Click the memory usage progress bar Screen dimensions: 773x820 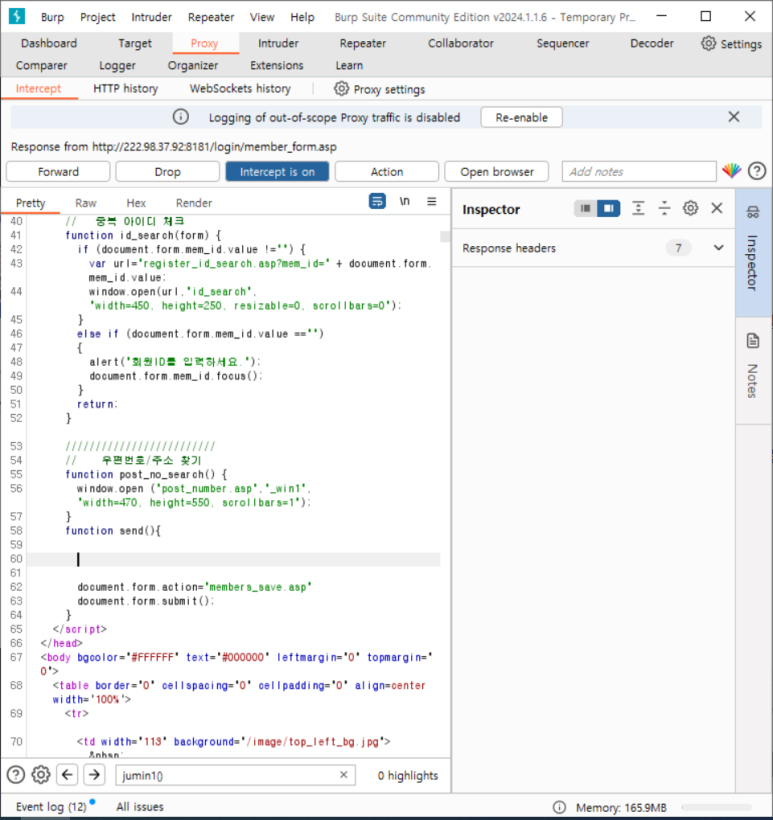(717, 807)
